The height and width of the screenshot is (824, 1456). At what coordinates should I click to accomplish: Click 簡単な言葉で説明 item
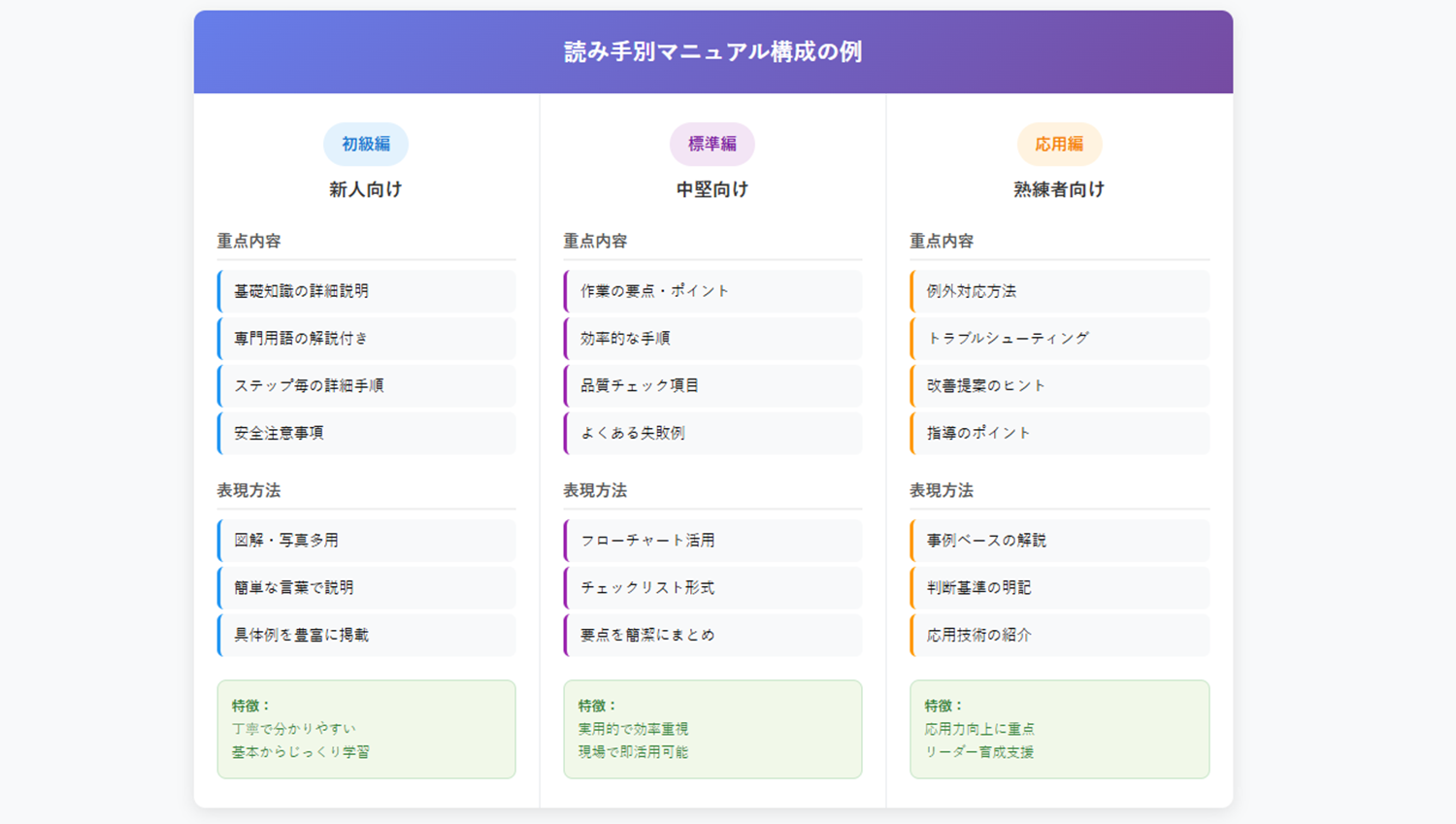367,588
